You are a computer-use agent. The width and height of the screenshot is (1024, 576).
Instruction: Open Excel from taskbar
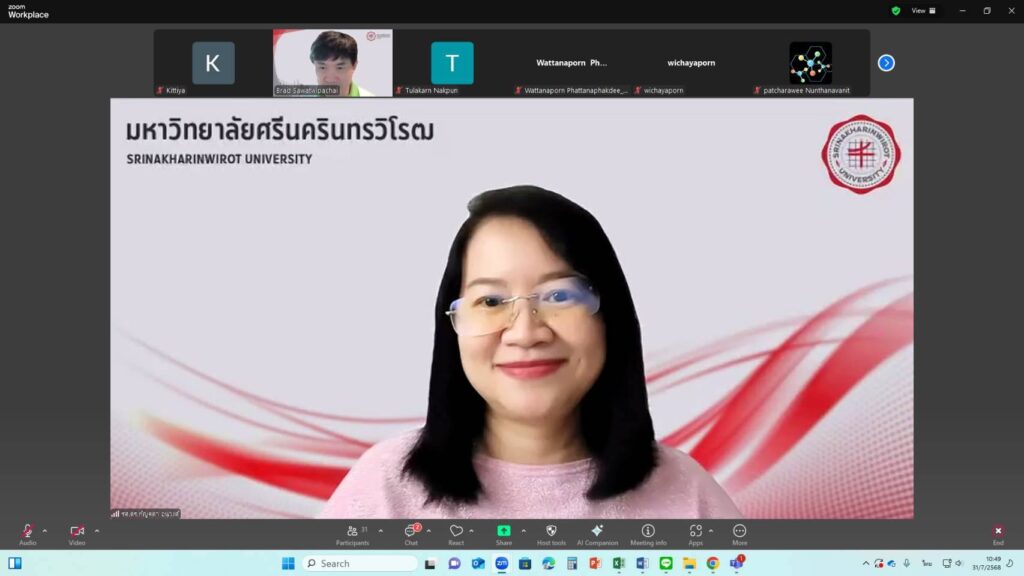(x=618, y=564)
